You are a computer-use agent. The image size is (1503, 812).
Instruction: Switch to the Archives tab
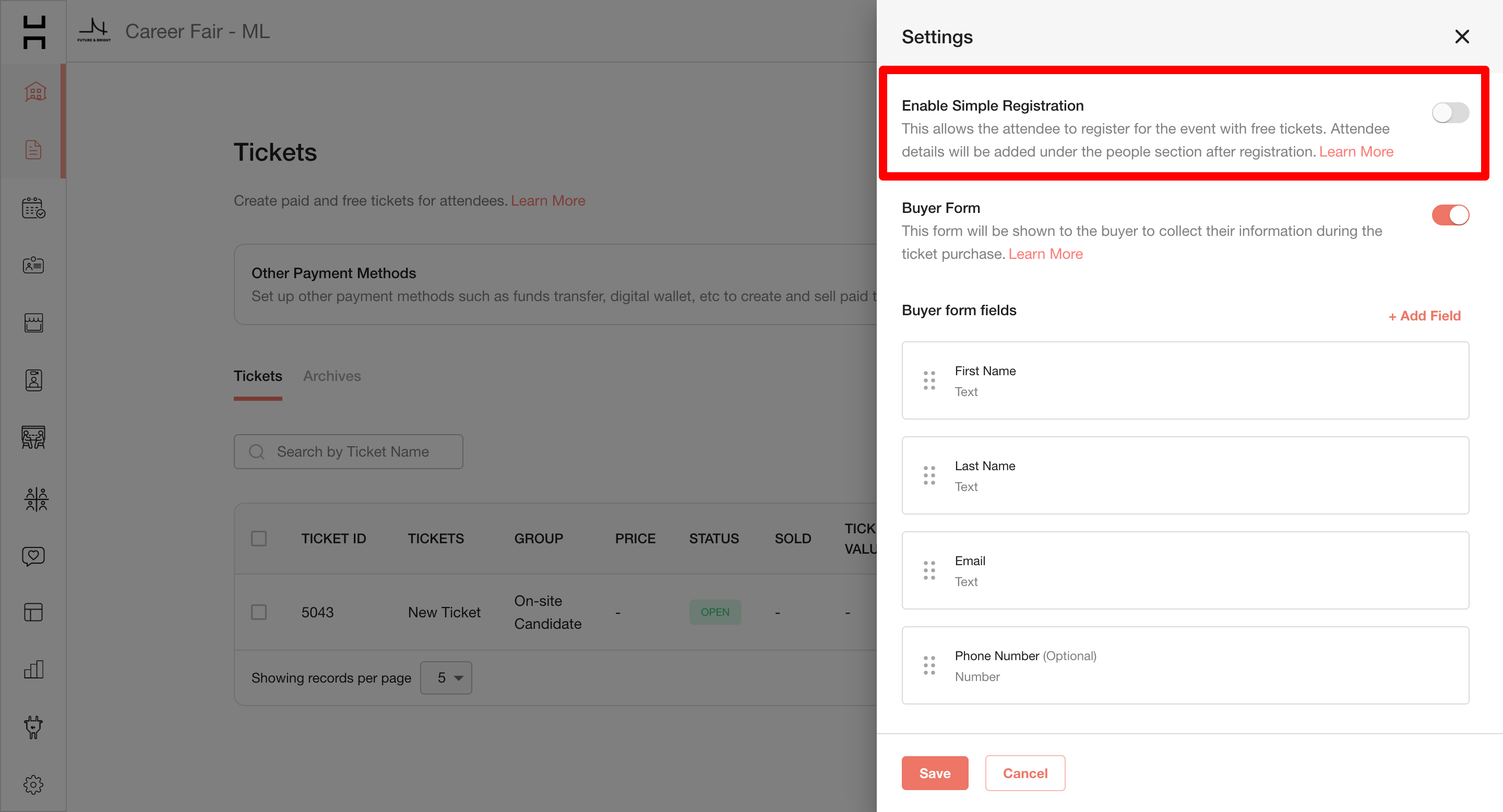coord(332,376)
